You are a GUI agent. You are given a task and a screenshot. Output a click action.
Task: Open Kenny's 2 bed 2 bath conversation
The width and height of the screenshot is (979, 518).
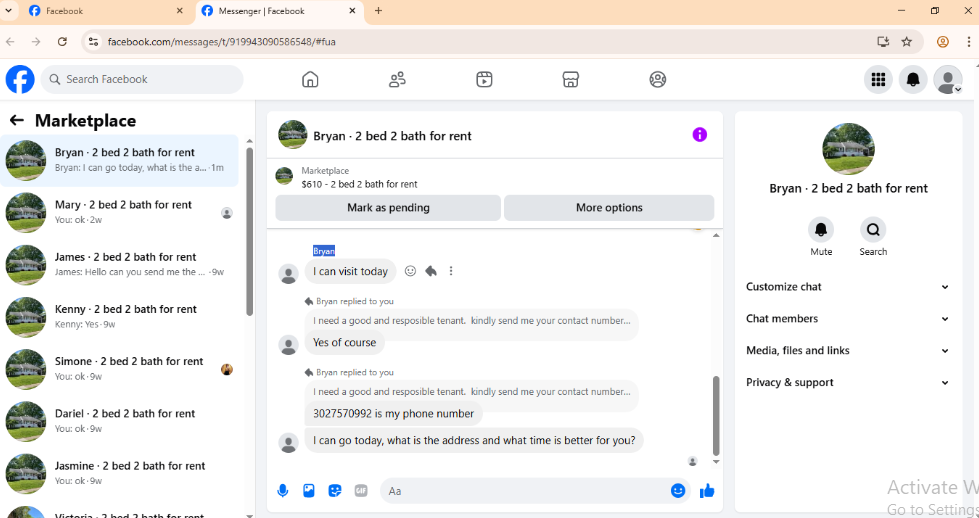coord(119,317)
